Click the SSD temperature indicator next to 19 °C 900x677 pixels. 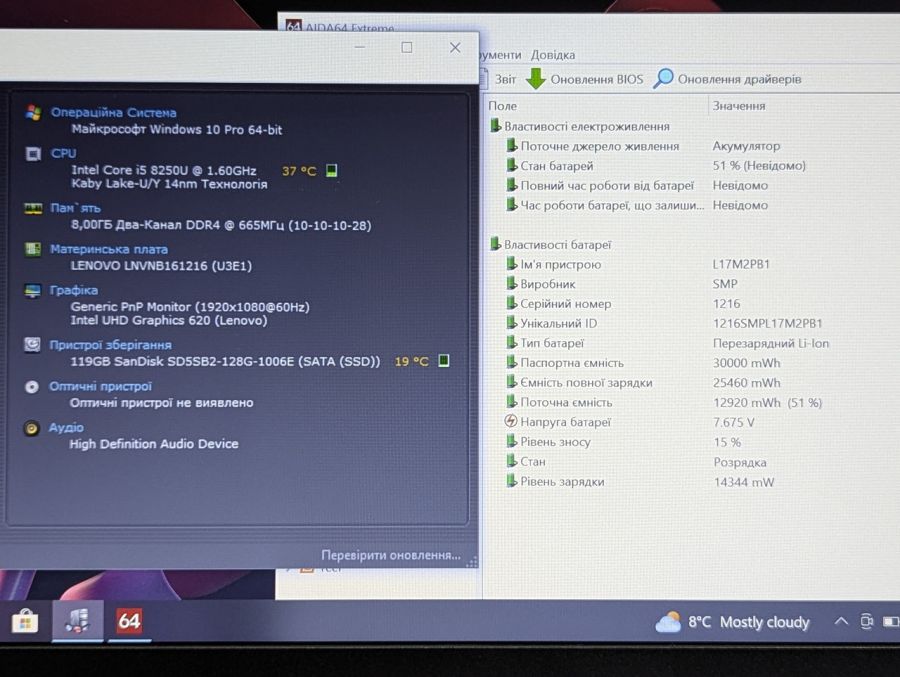pyautogui.click(x=444, y=361)
